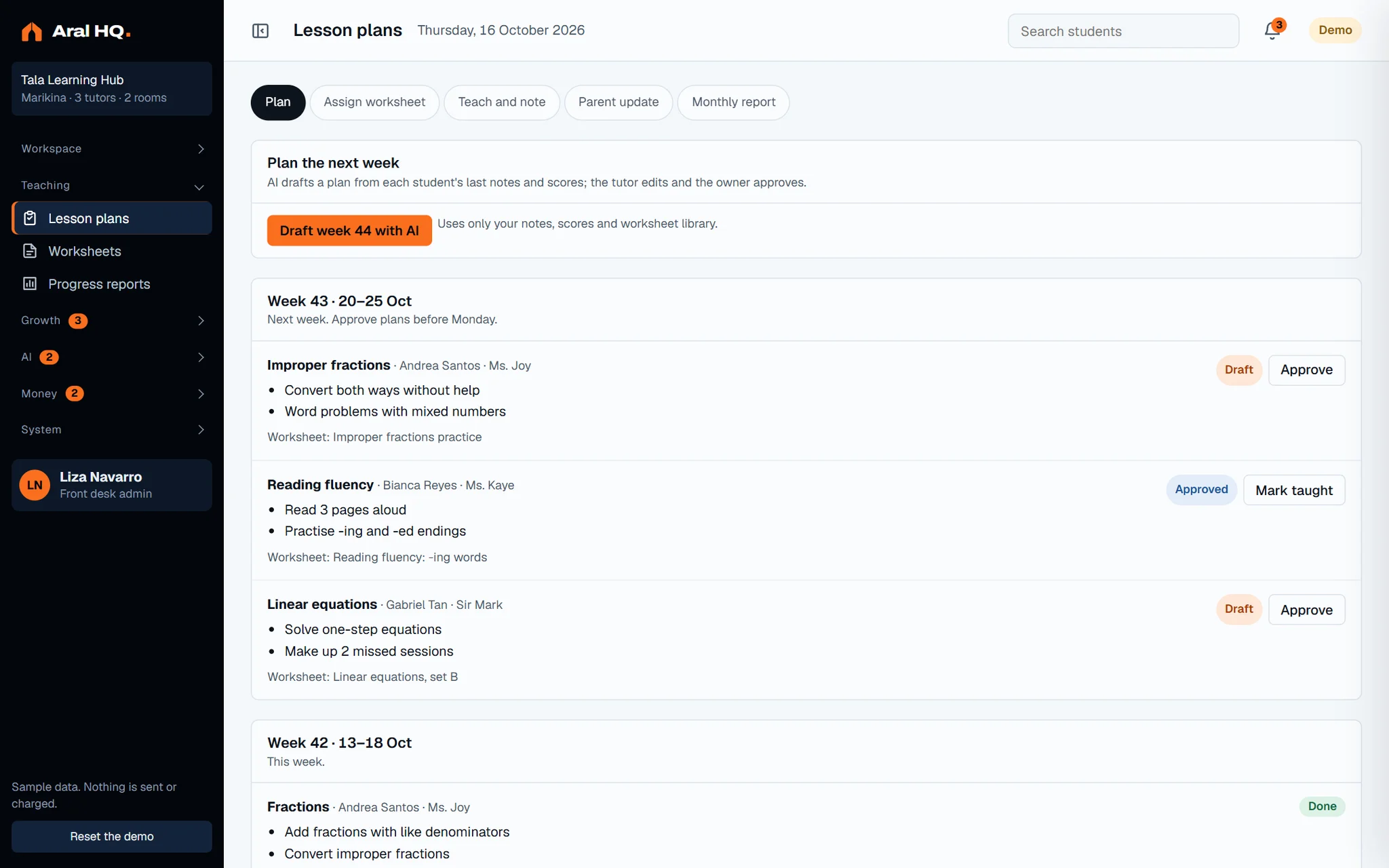Focus the Search students field
This screenshot has width=1389, height=868.
1123,31
